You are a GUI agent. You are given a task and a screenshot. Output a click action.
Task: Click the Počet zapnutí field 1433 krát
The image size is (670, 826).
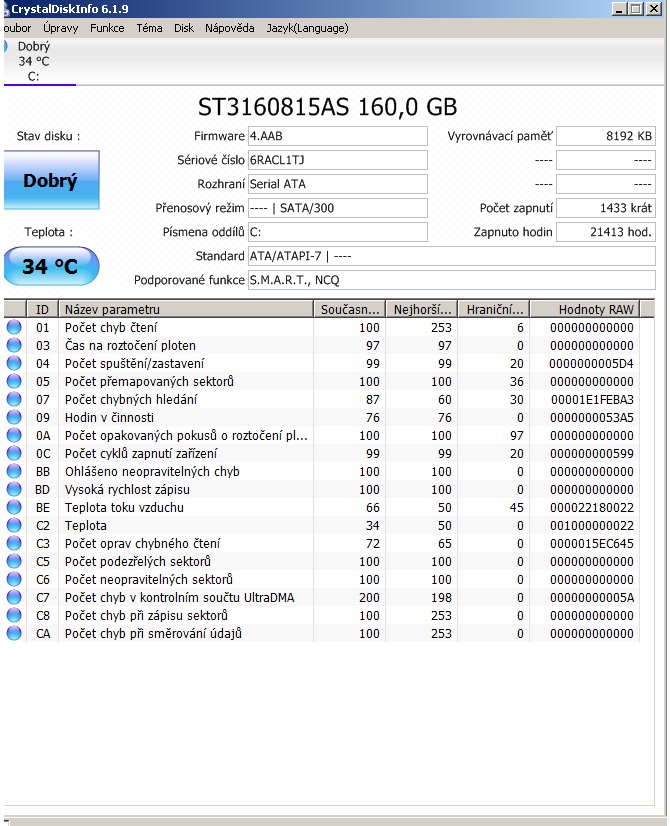606,208
